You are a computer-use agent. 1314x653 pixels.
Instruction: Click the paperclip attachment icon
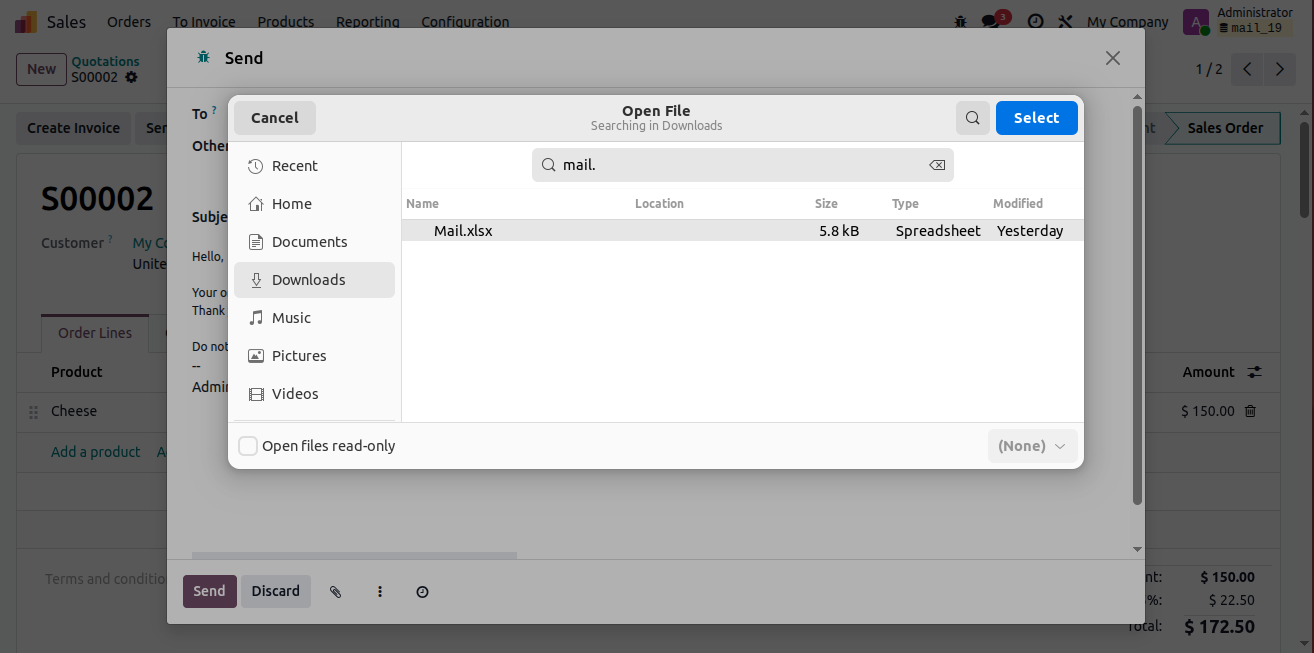tap(336, 592)
